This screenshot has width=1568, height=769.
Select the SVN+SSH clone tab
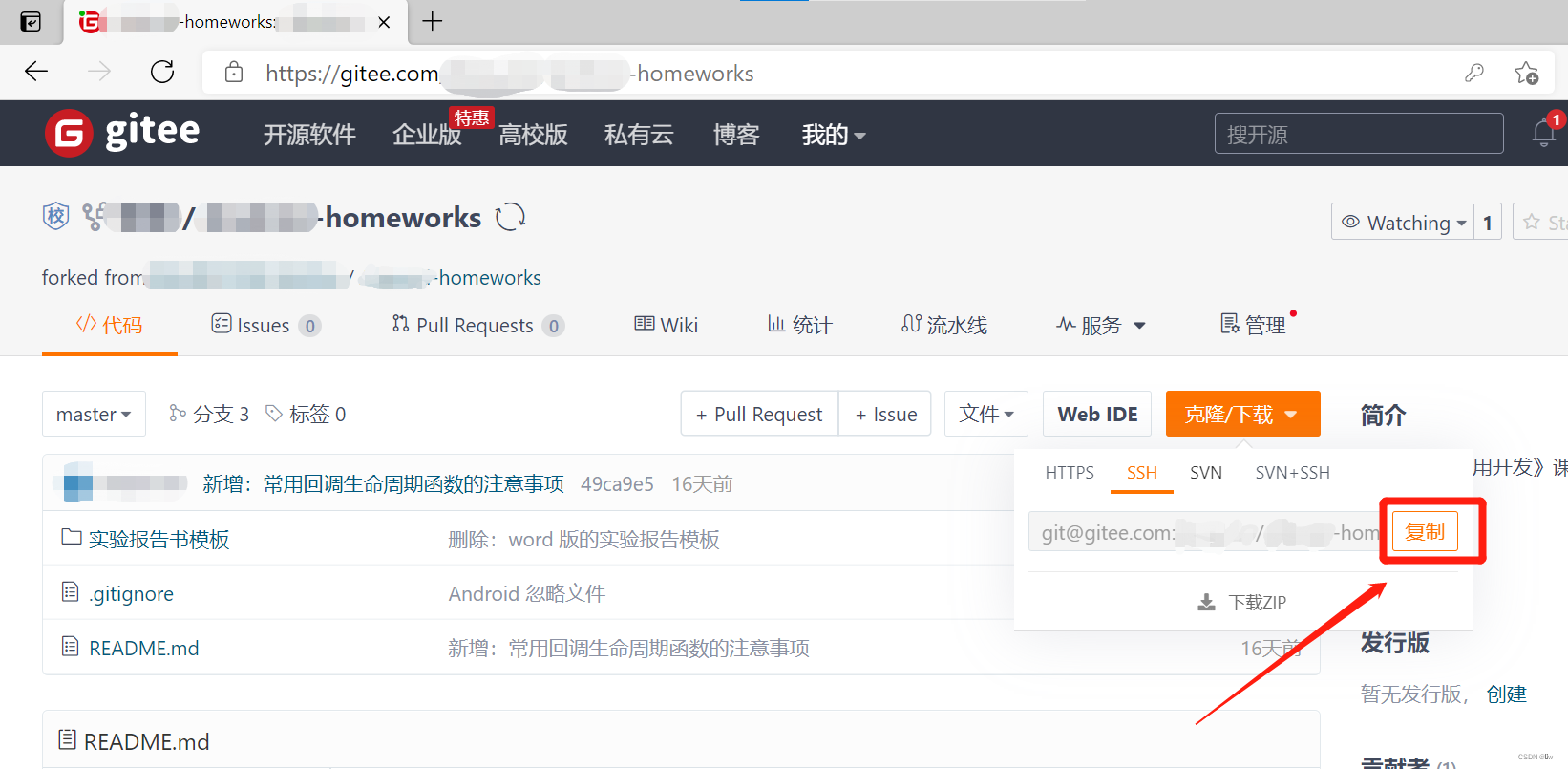point(1292,472)
